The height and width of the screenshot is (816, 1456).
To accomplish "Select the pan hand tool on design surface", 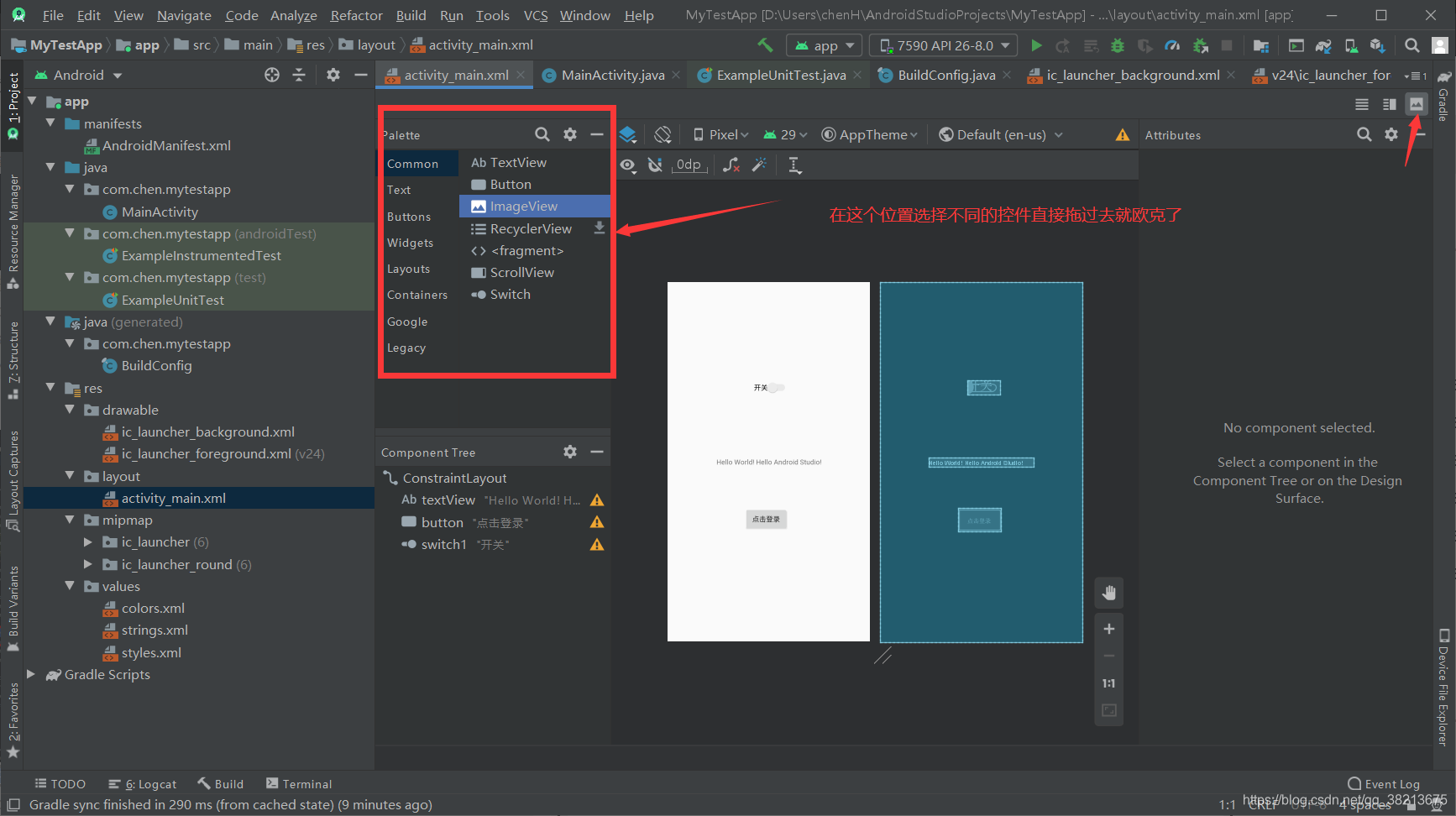I will pyautogui.click(x=1109, y=593).
